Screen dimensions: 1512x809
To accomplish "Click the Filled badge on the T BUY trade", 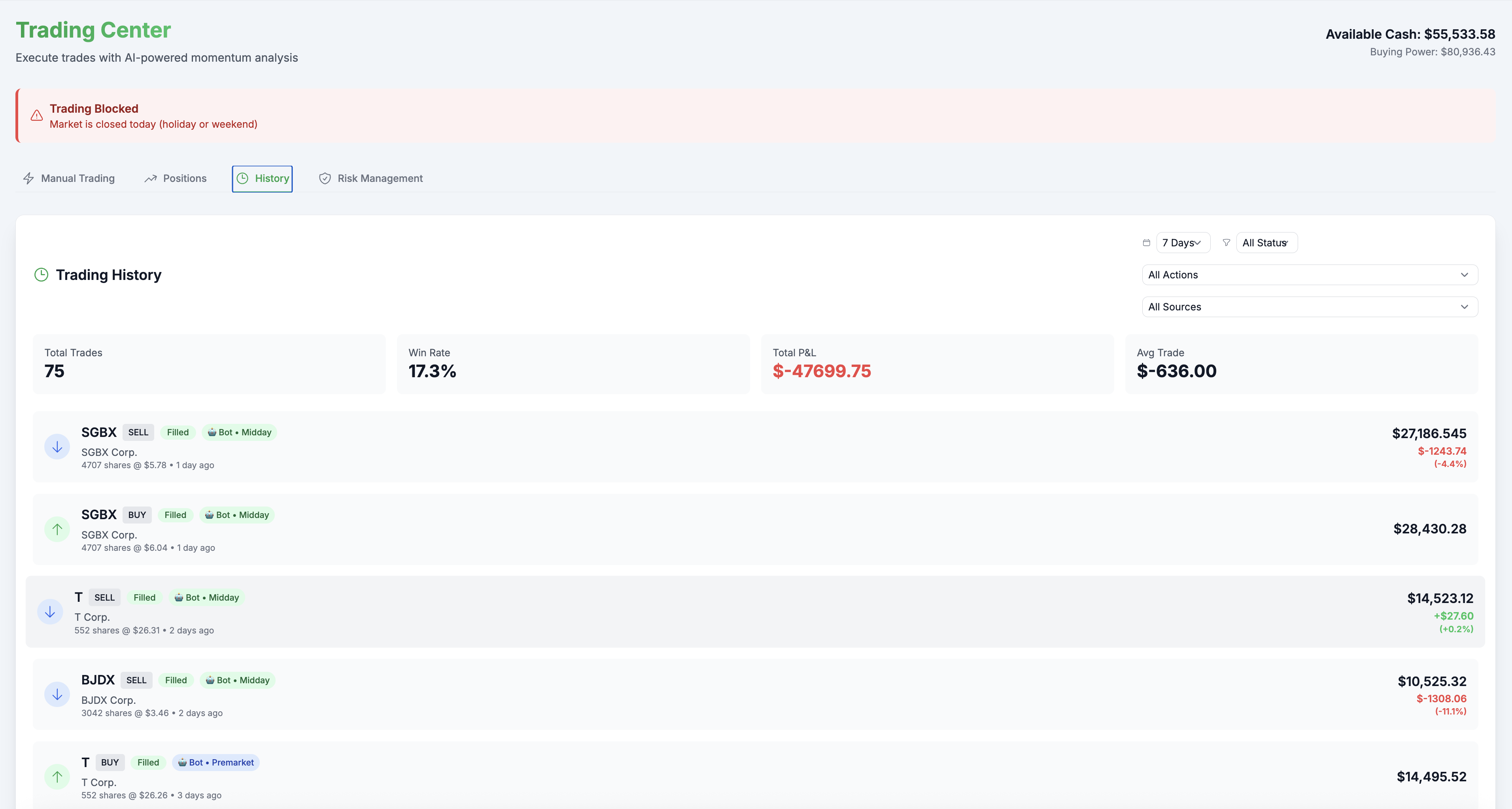I will 149,763.
